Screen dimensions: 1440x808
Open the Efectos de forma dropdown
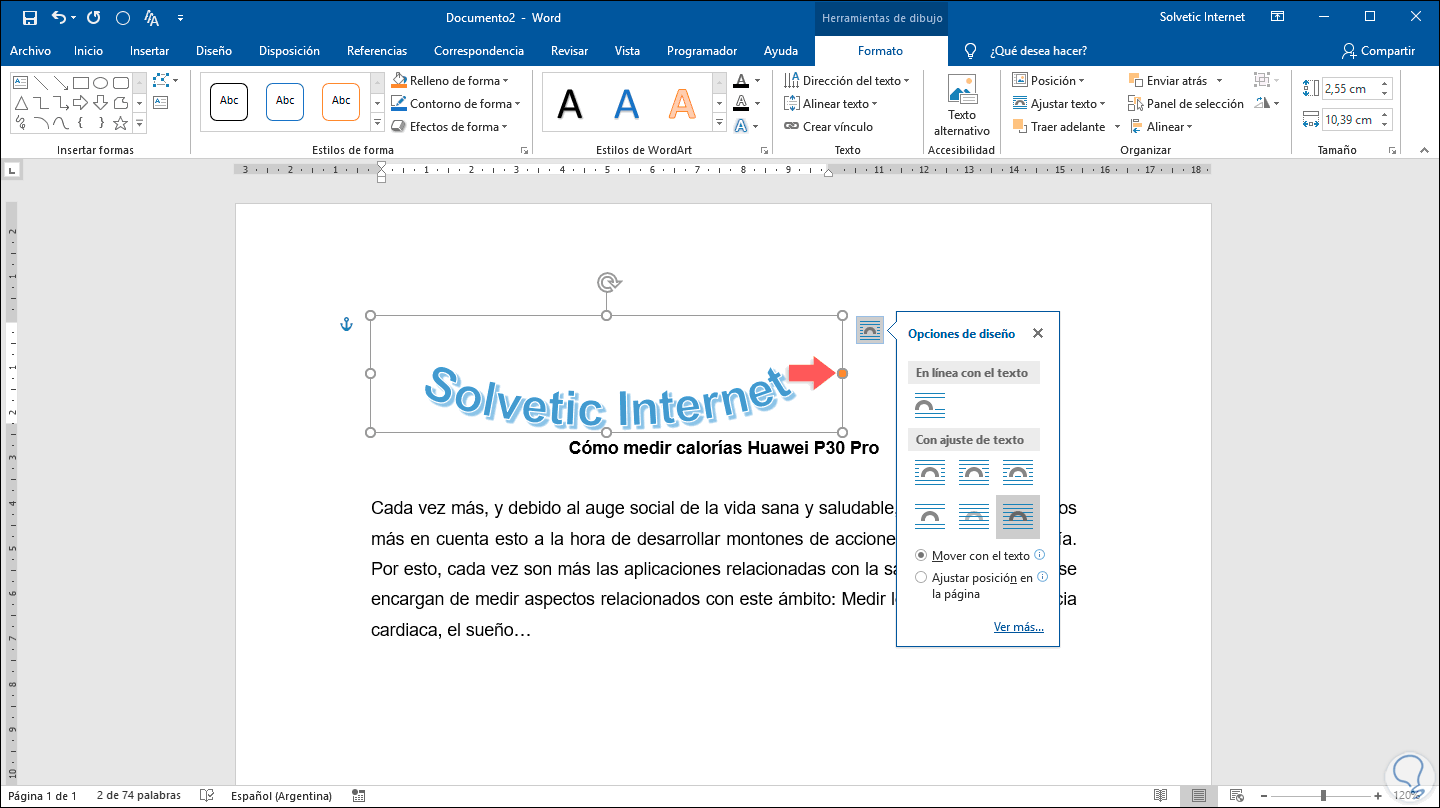click(x=449, y=127)
